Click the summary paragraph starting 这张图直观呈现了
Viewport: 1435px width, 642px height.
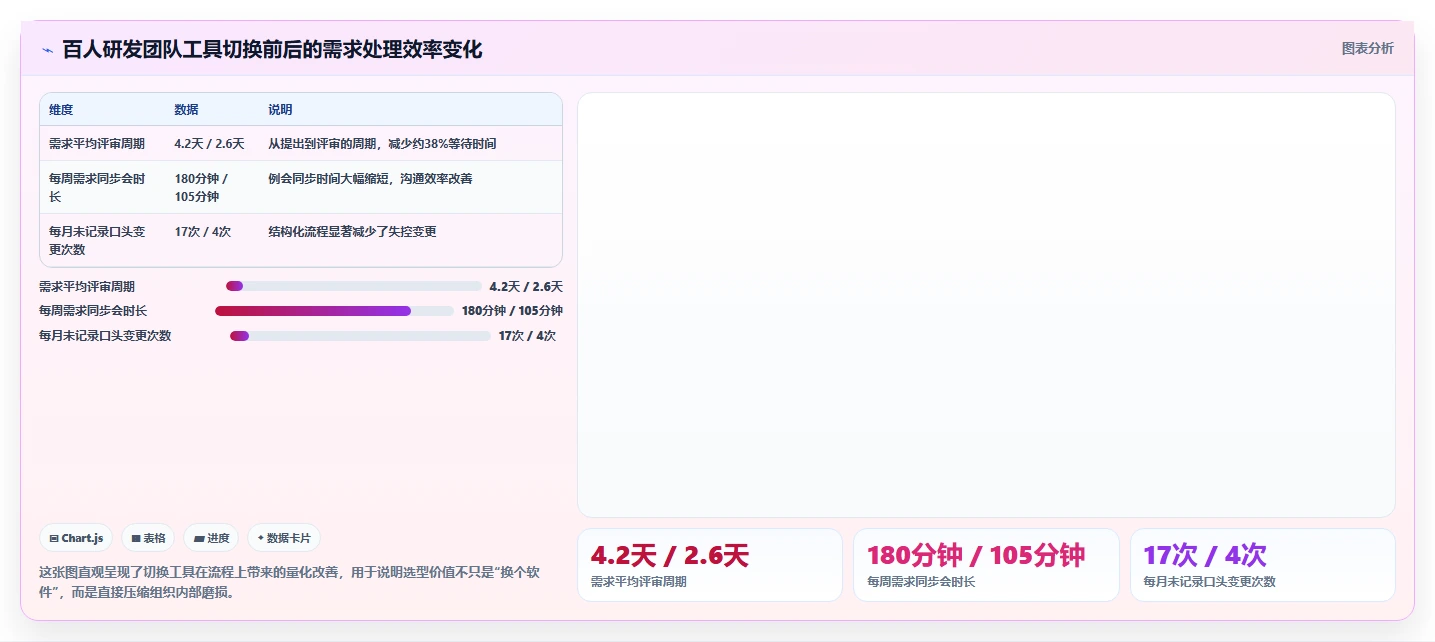290,582
